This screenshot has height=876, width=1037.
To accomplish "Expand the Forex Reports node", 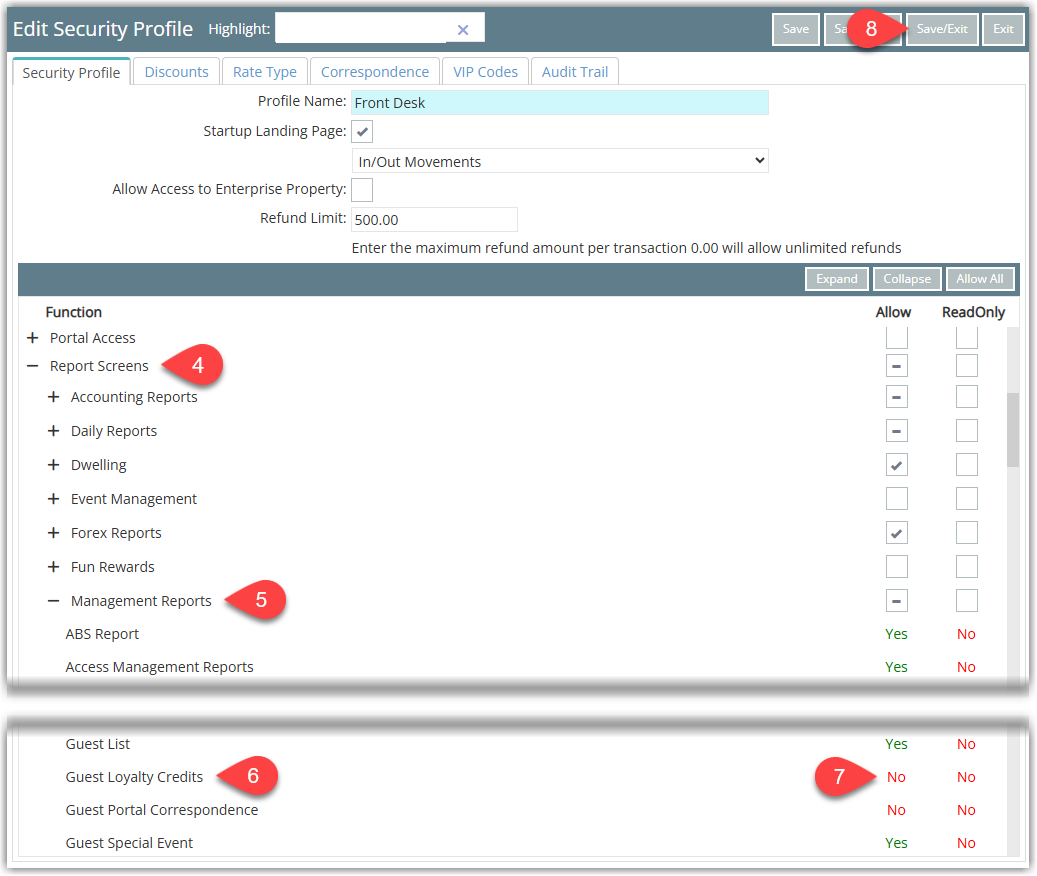I will [x=54, y=533].
